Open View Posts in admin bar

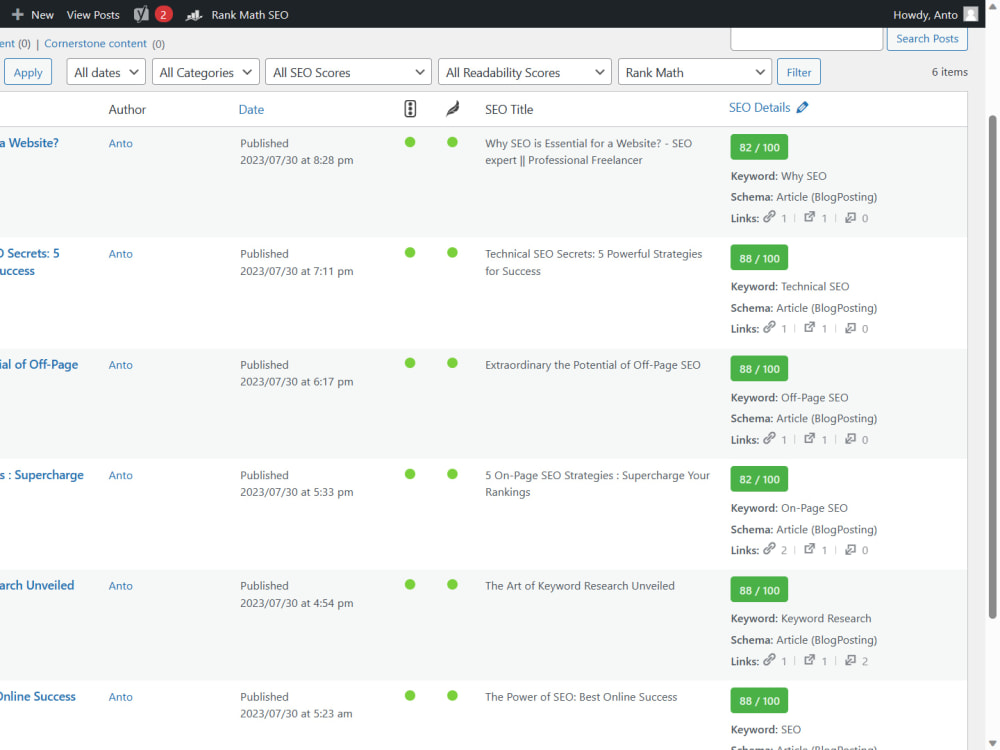coord(93,14)
